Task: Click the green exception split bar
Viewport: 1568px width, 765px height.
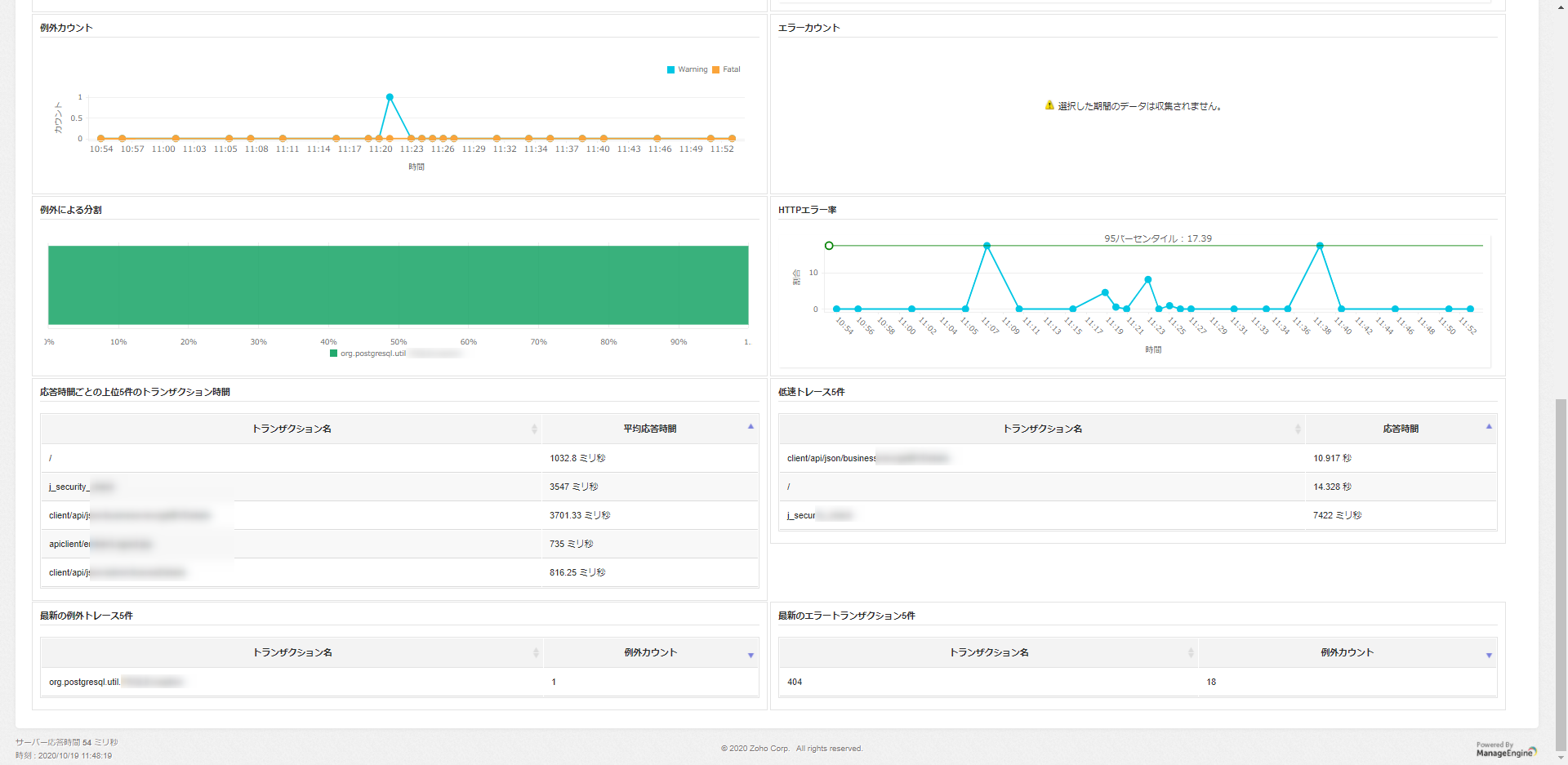Action: (x=398, y=285)
